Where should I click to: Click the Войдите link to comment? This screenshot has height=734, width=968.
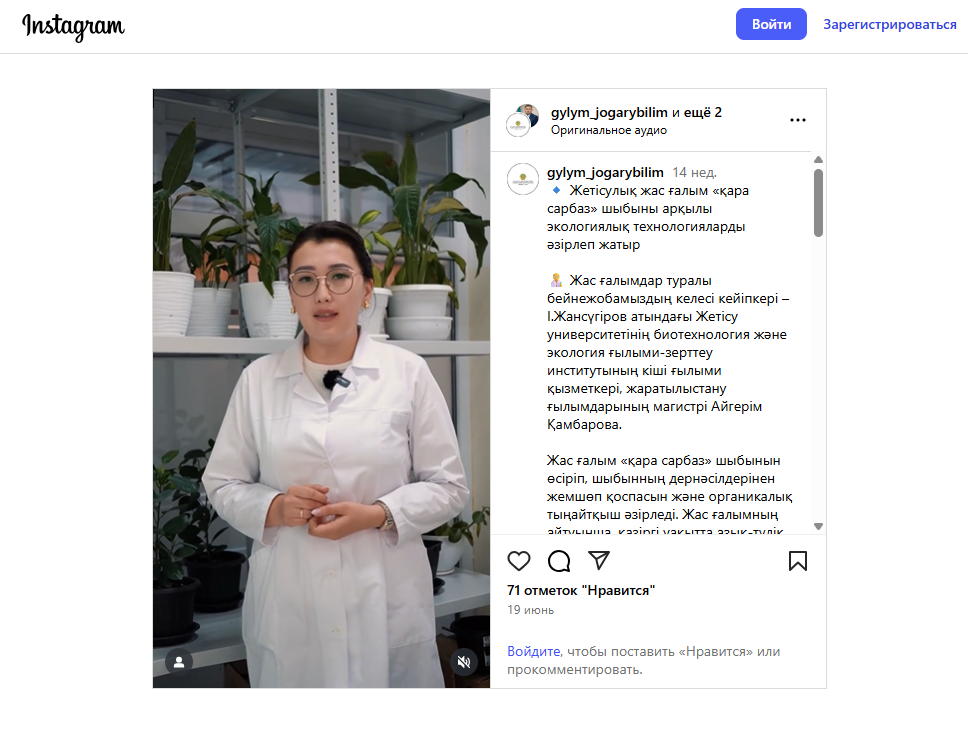point(534,651)
